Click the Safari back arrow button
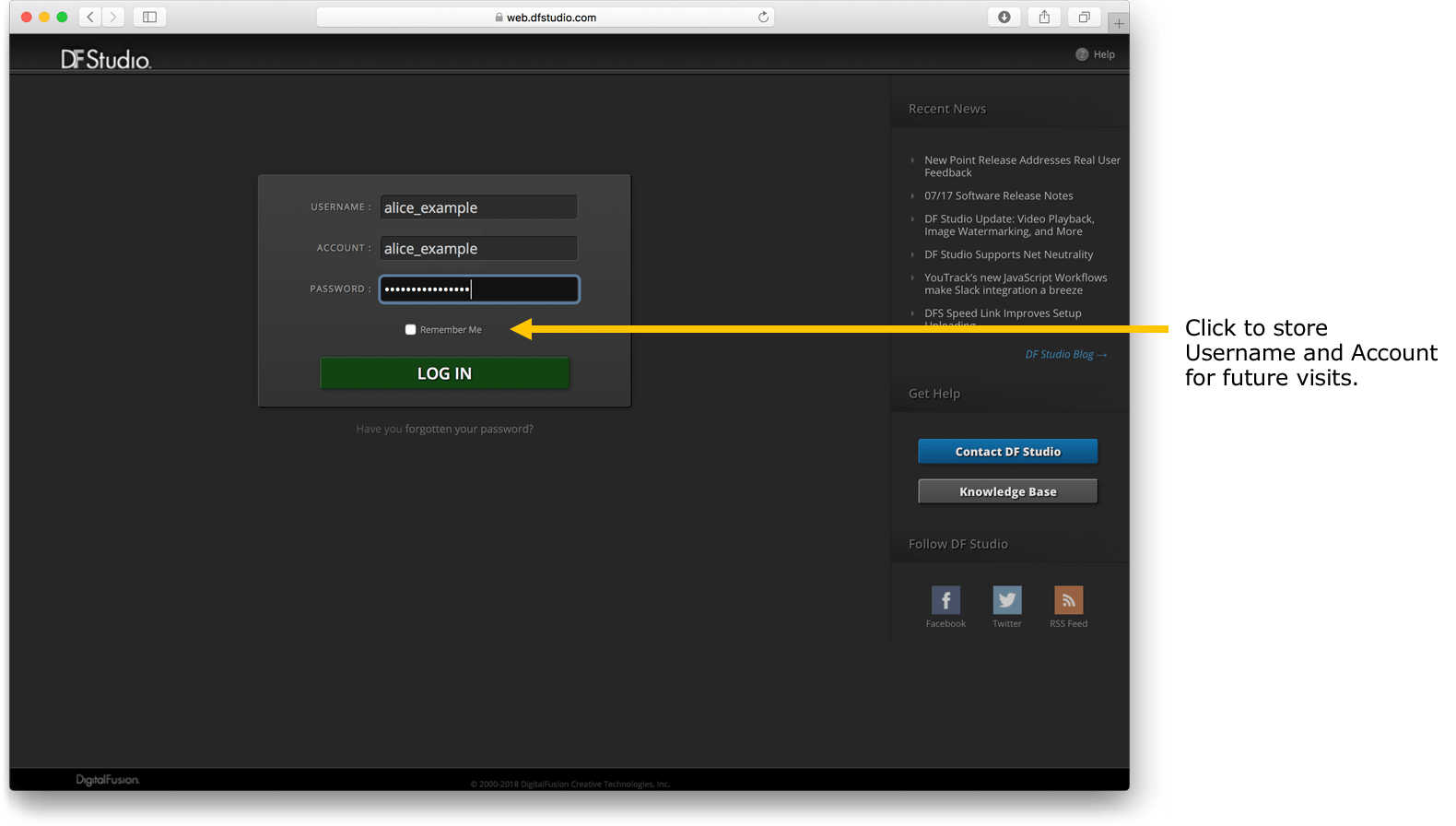This screenshot has width=1456, height=826. (x=90, y=17)
